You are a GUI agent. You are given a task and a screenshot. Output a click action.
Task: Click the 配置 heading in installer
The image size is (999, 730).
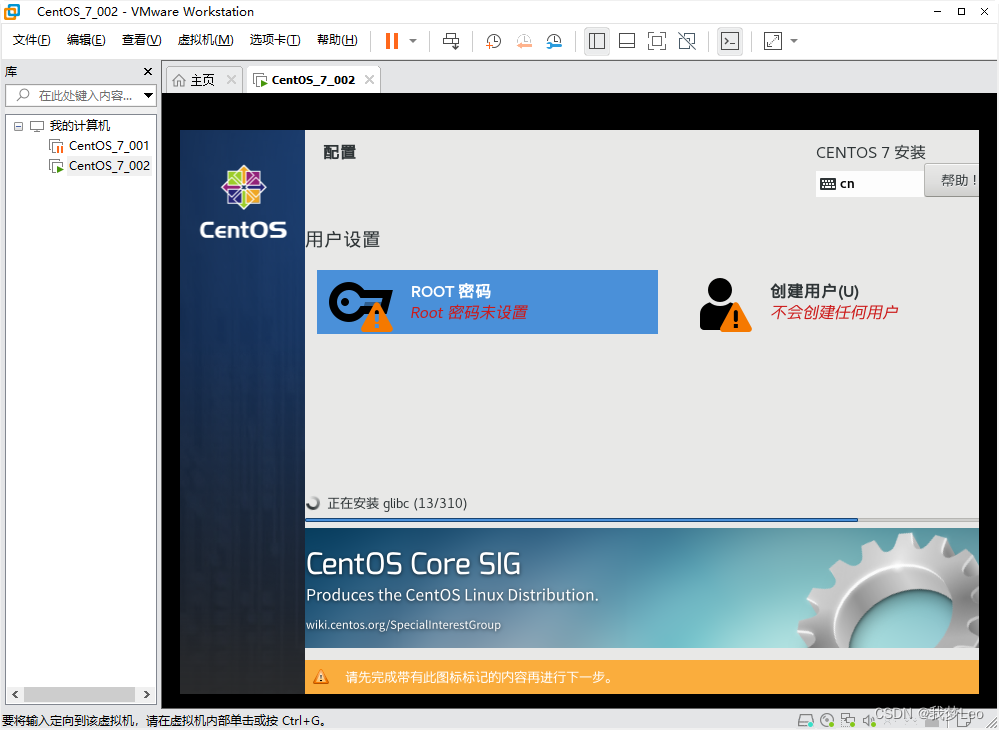pyautogui.click(x=340, y=152)
